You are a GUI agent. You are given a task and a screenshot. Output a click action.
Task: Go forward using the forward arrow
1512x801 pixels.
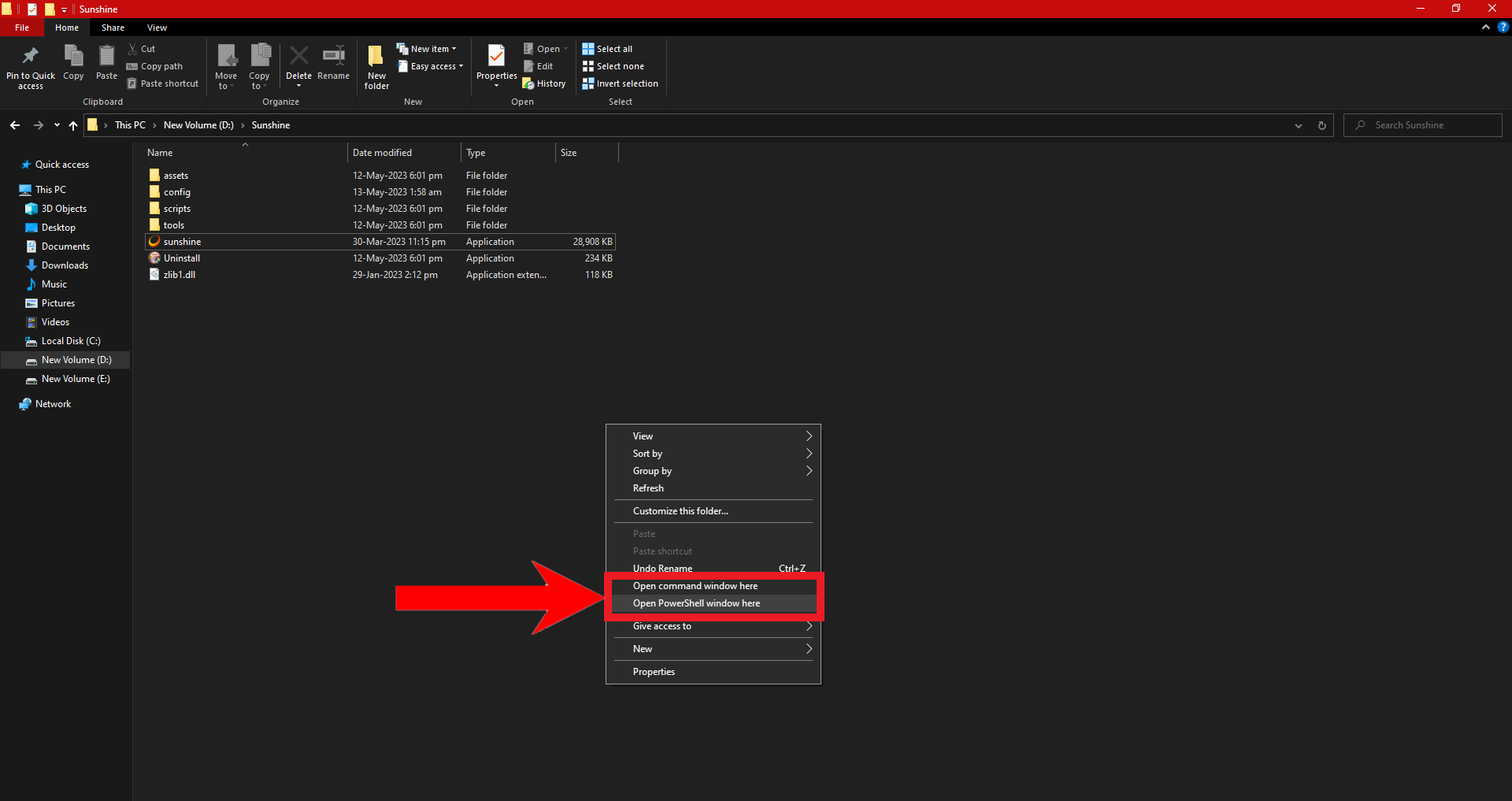38,125
